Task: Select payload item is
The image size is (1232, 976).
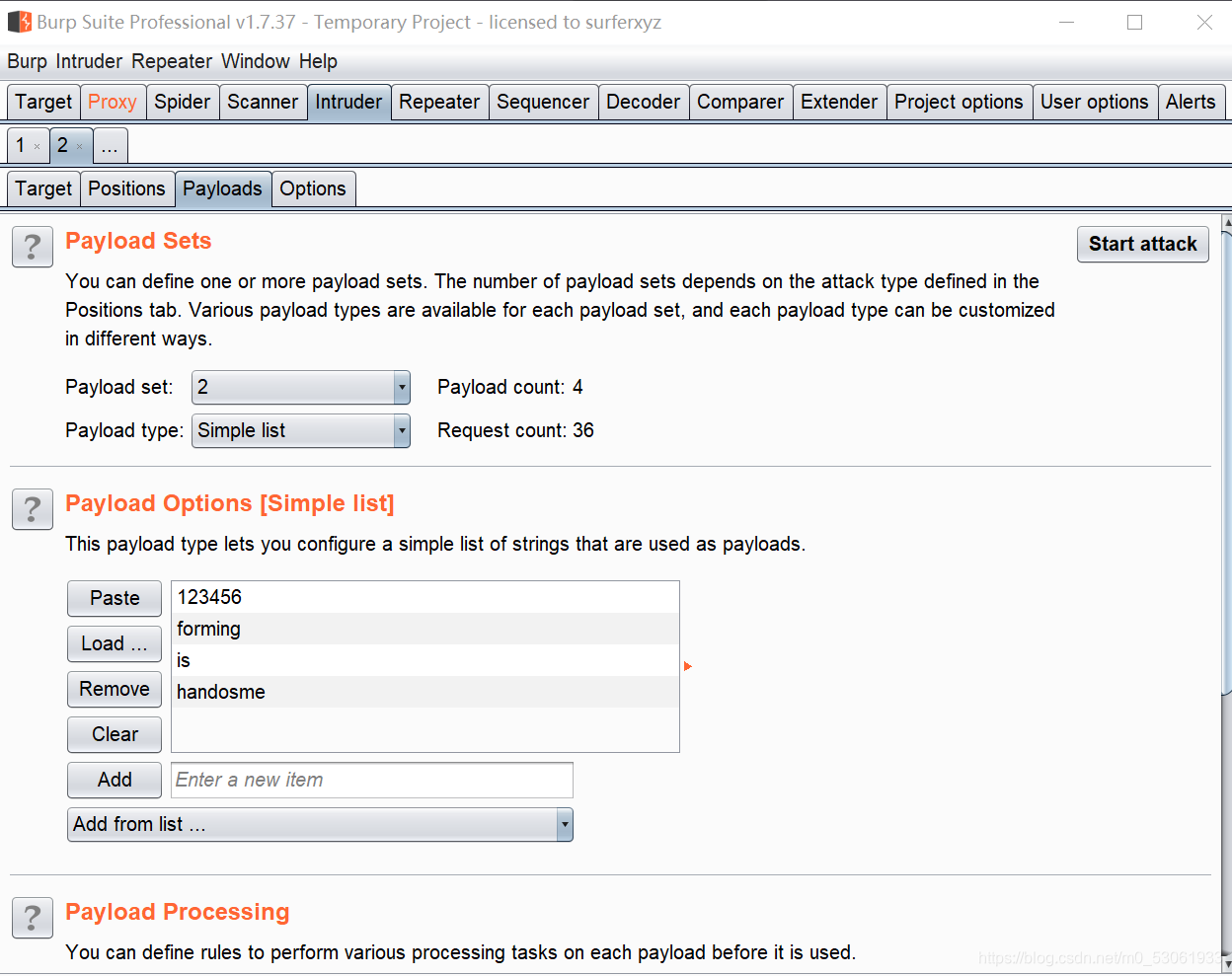Action: (425, 660)
